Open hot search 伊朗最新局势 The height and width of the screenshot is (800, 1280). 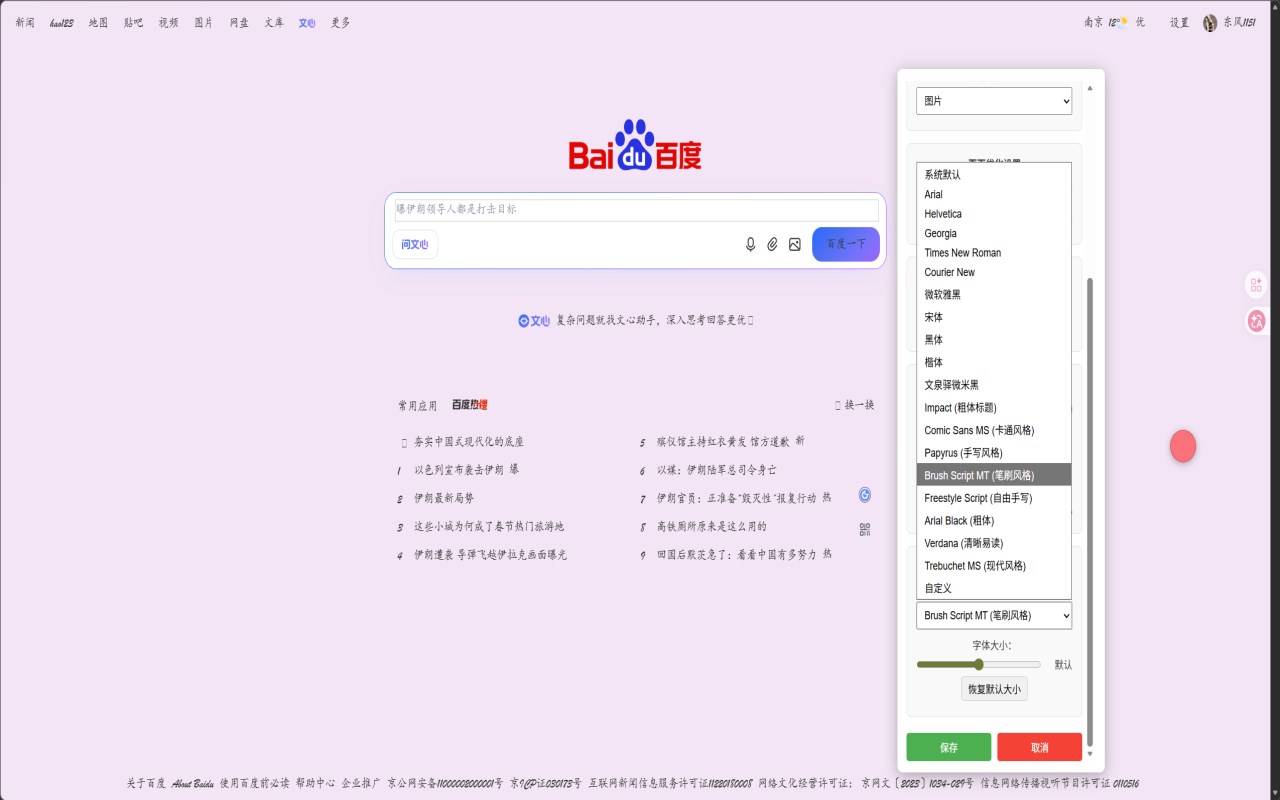tap(444, 498)
